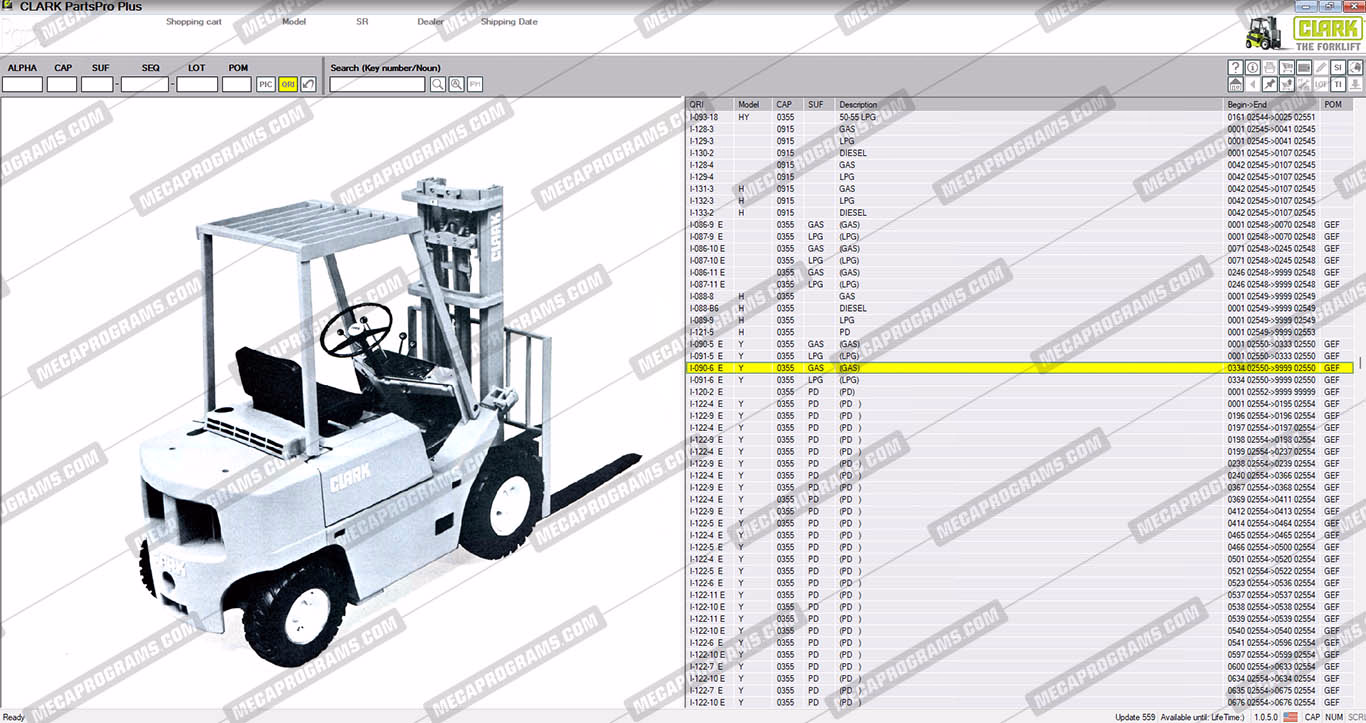The width and height of the screenshot is (1366, 723).
Task: Click the magnifier search icon
Action: pyautogui.click(x=438, y=85)
